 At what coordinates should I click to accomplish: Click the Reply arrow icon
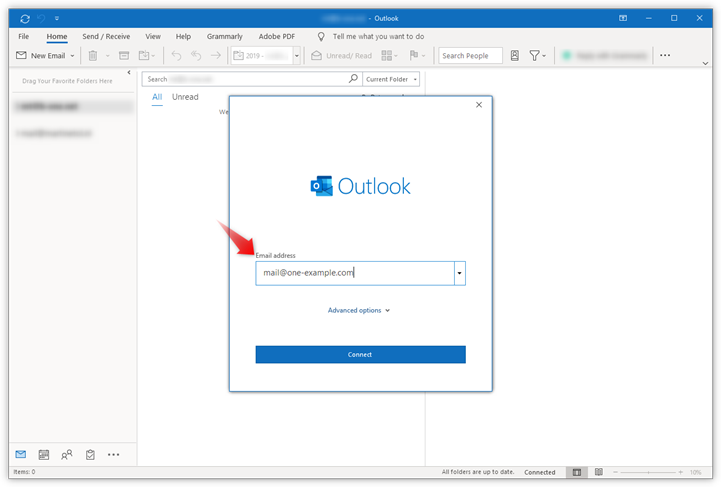pyautogui.click(x=176, y=56)
